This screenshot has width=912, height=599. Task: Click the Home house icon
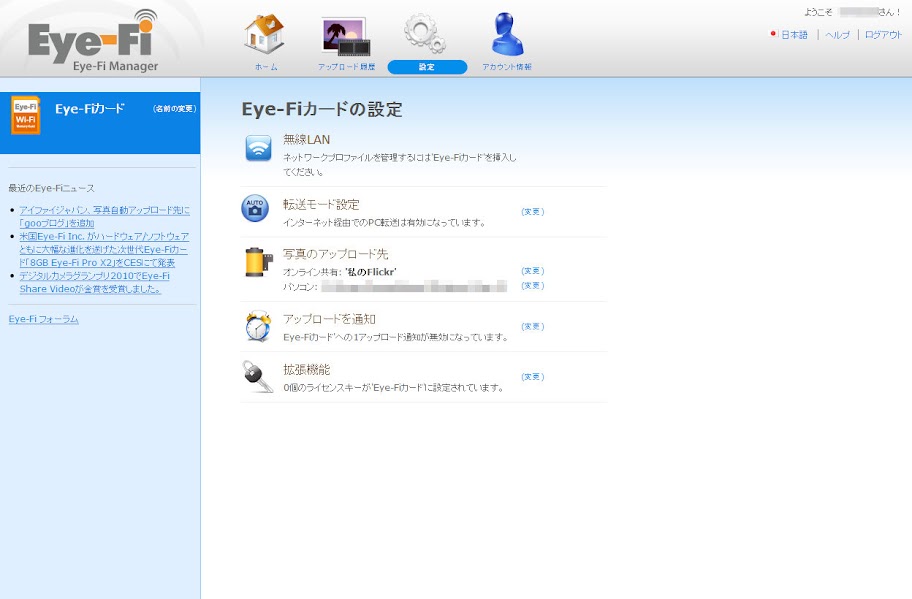[265, 34]
